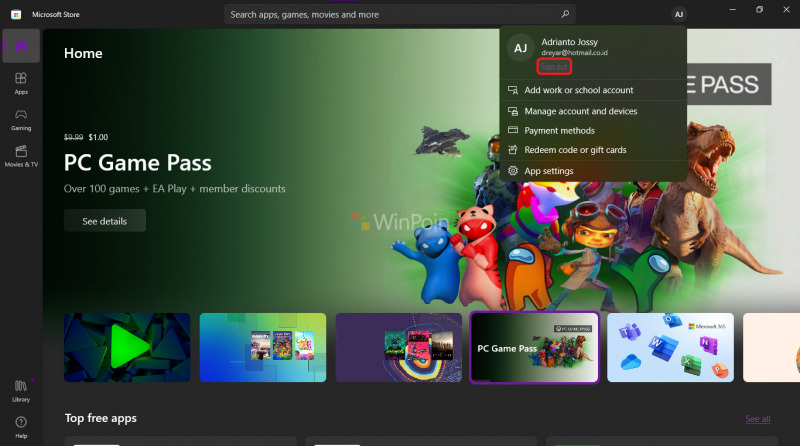
Task: Select the Microsoft 365 thumbnail
Action: (x=670, y=348)
